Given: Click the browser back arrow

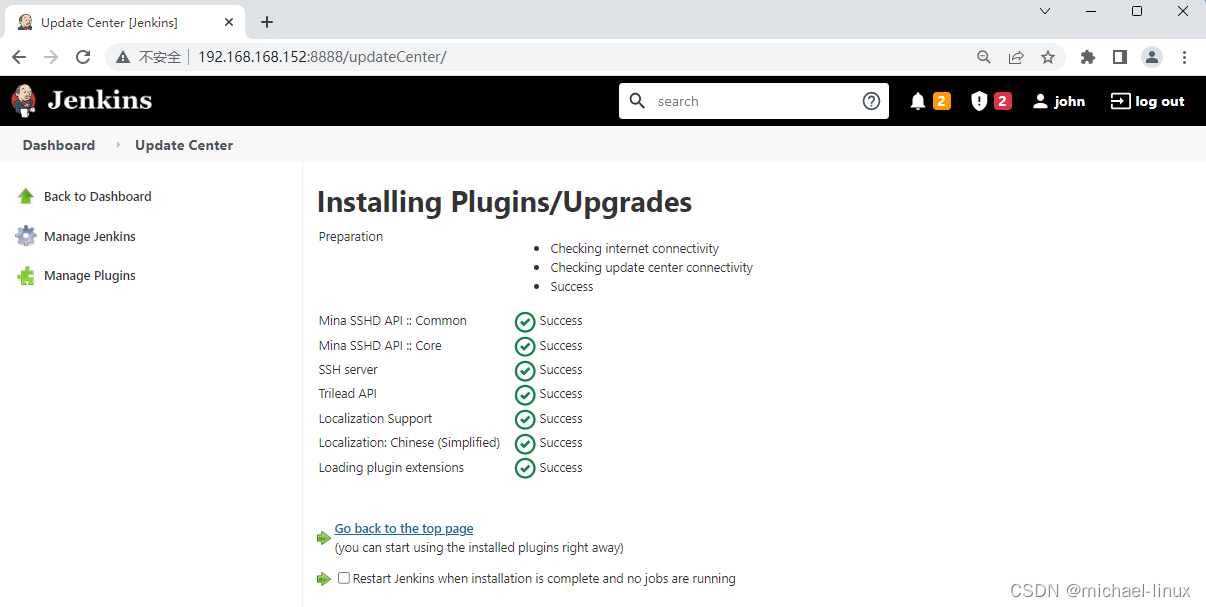Looking at the screenshot, I should point(19,57).
